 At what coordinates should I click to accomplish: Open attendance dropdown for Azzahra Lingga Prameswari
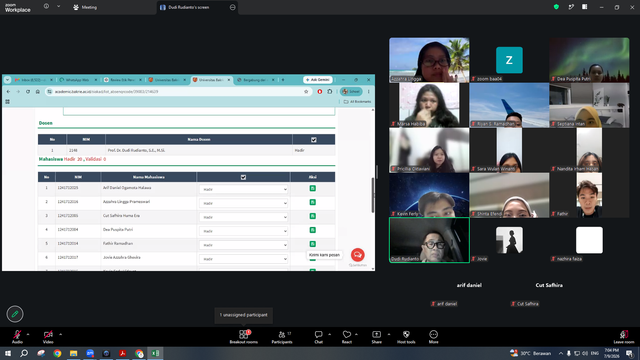(243, 203)
